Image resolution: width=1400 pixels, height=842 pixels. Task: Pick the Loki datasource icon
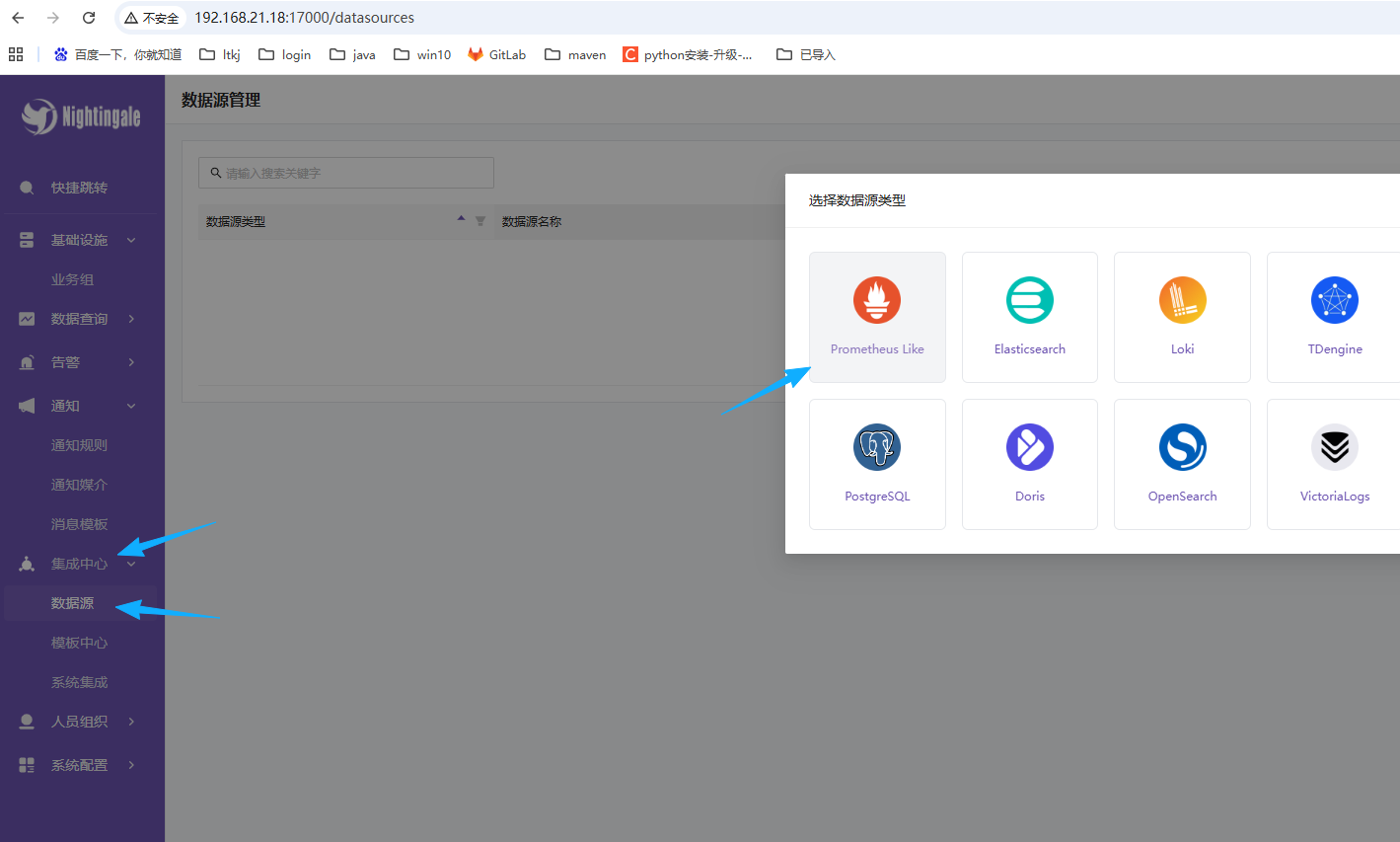click(x=1182, y=300)
